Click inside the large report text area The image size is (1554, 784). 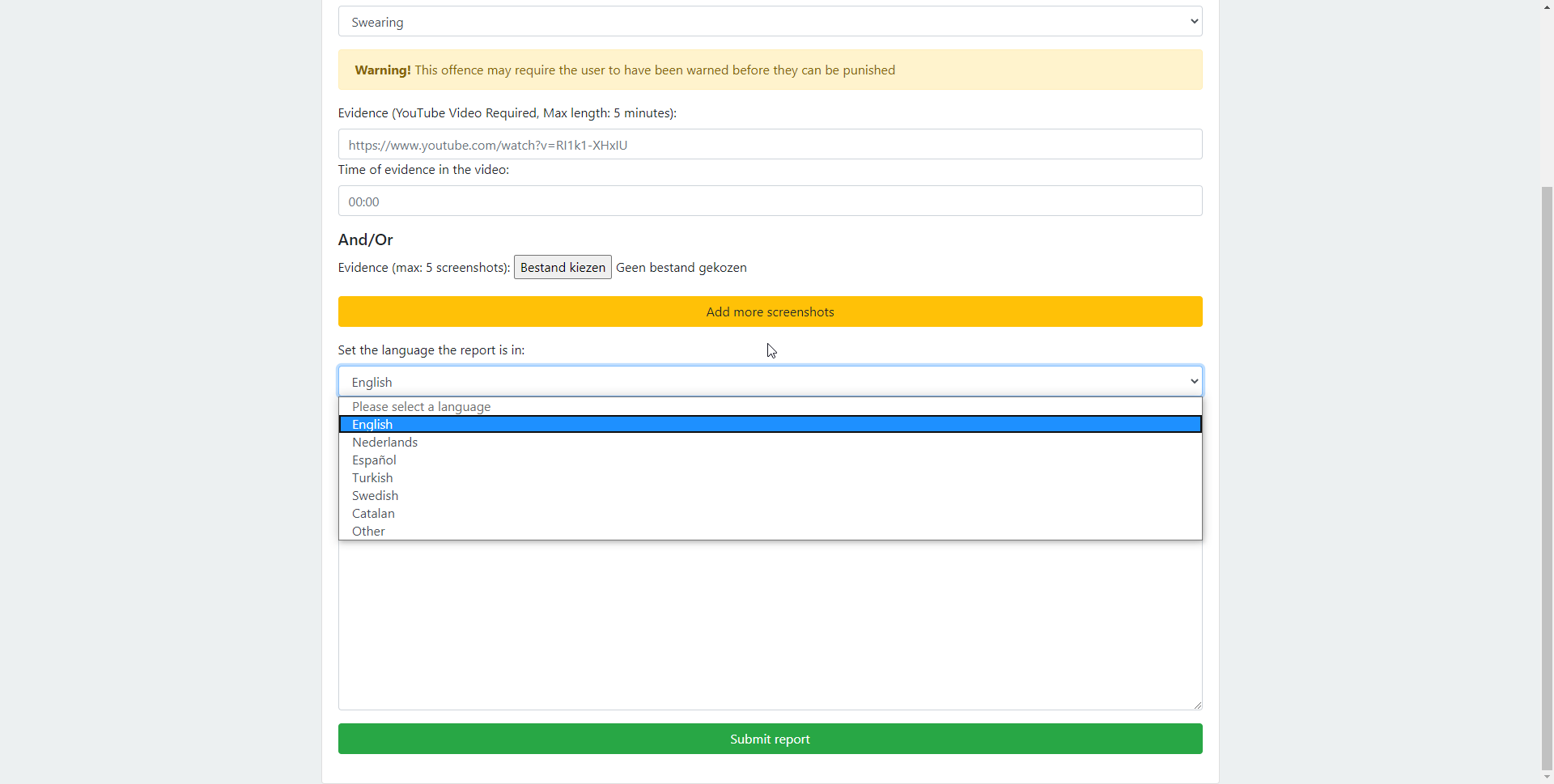[x=770, y=625]
